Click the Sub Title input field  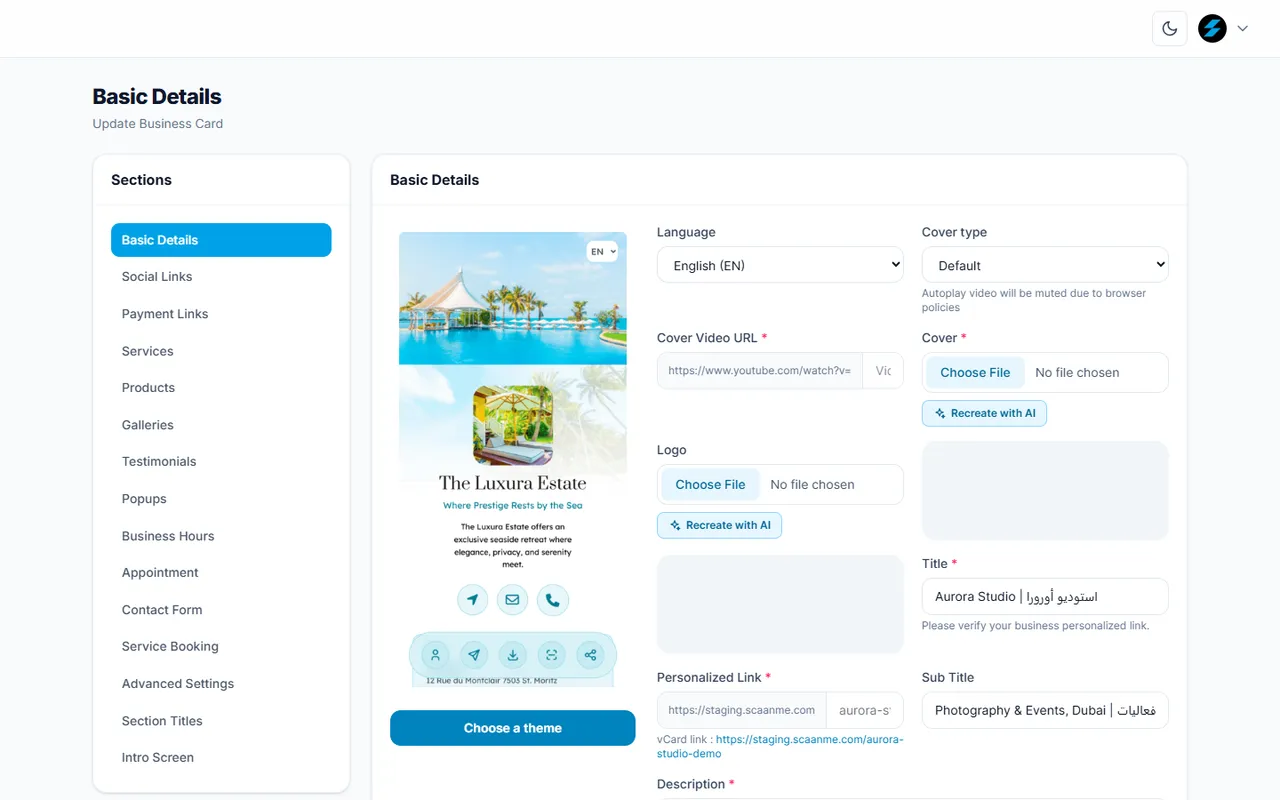[1045, 710]
